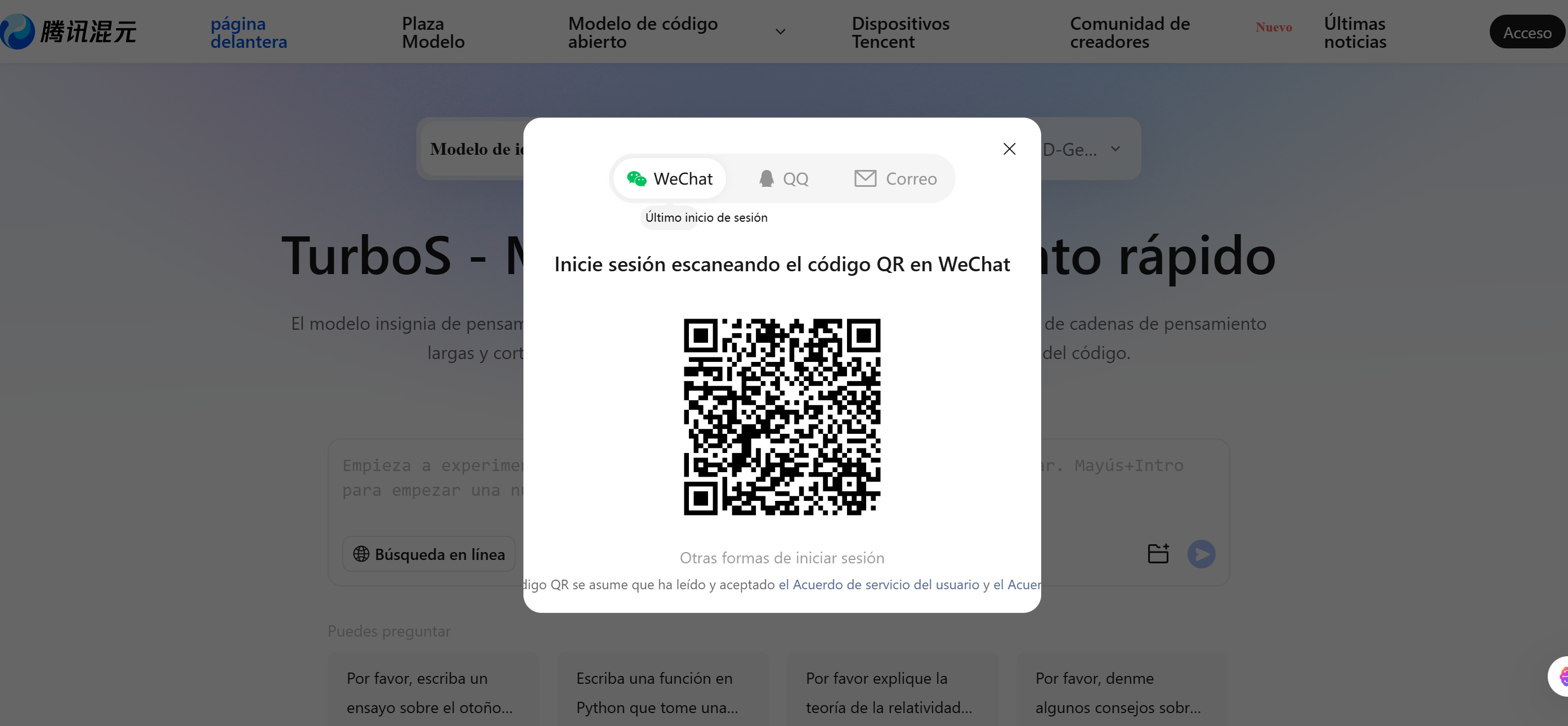Switch to the QQ login tab
This screenshot has width=1568, height=726.
click(783, 179)
